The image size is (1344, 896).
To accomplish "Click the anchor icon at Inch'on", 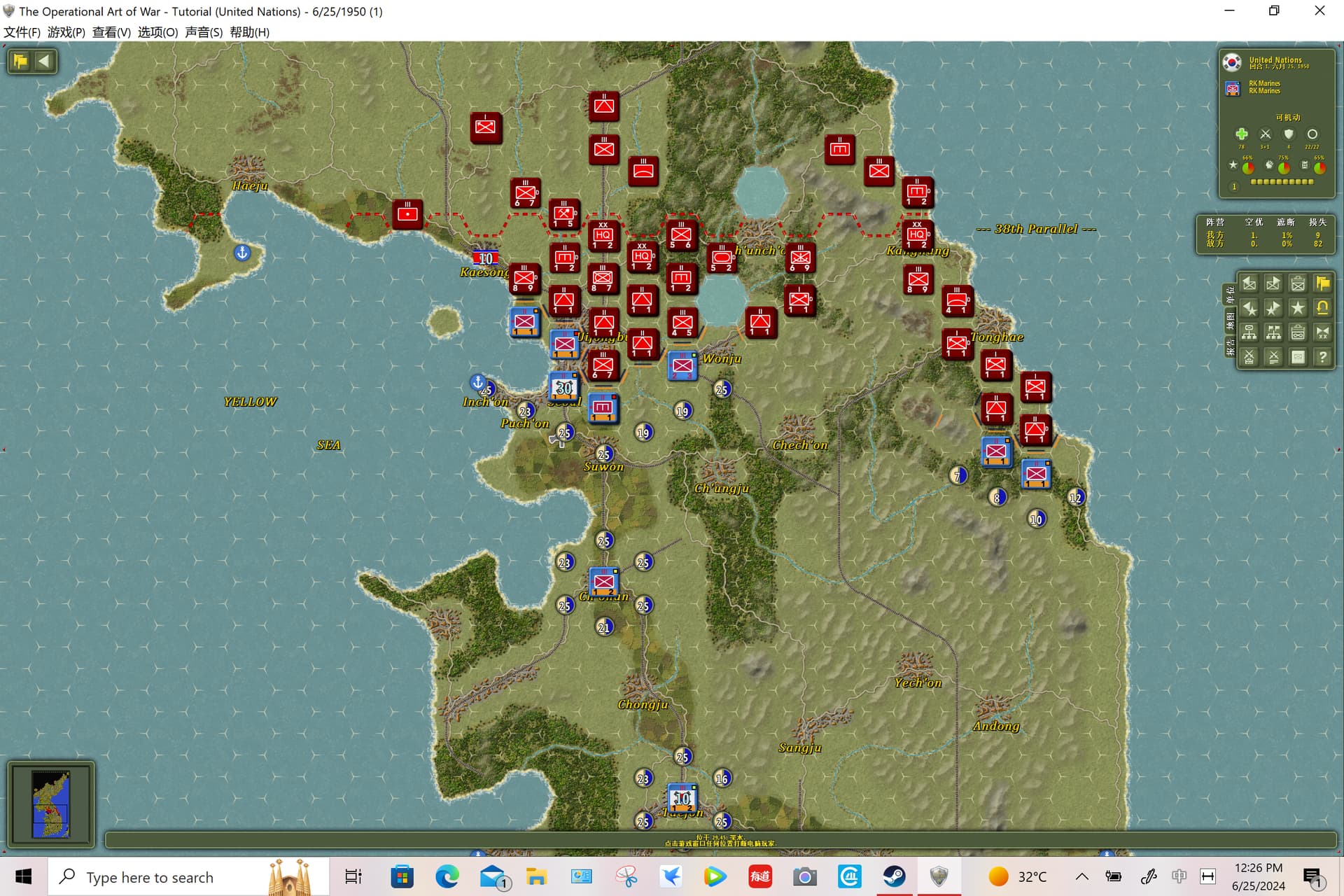I will [x=477, y=382].
